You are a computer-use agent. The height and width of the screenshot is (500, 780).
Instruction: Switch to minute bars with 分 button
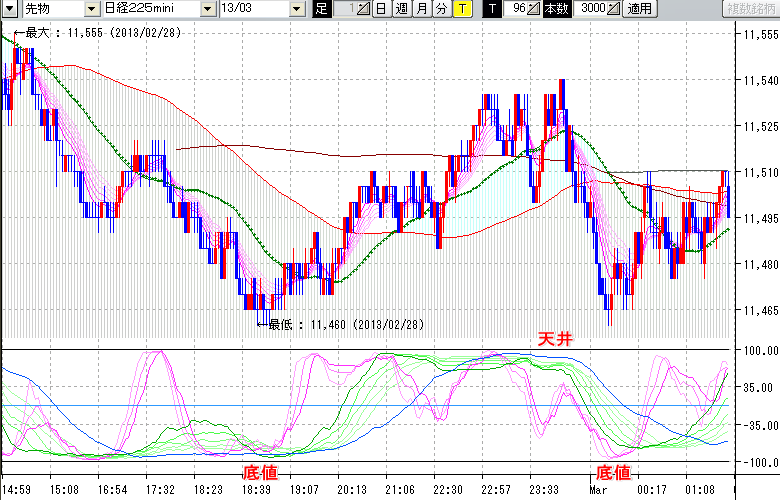(441, 9)
